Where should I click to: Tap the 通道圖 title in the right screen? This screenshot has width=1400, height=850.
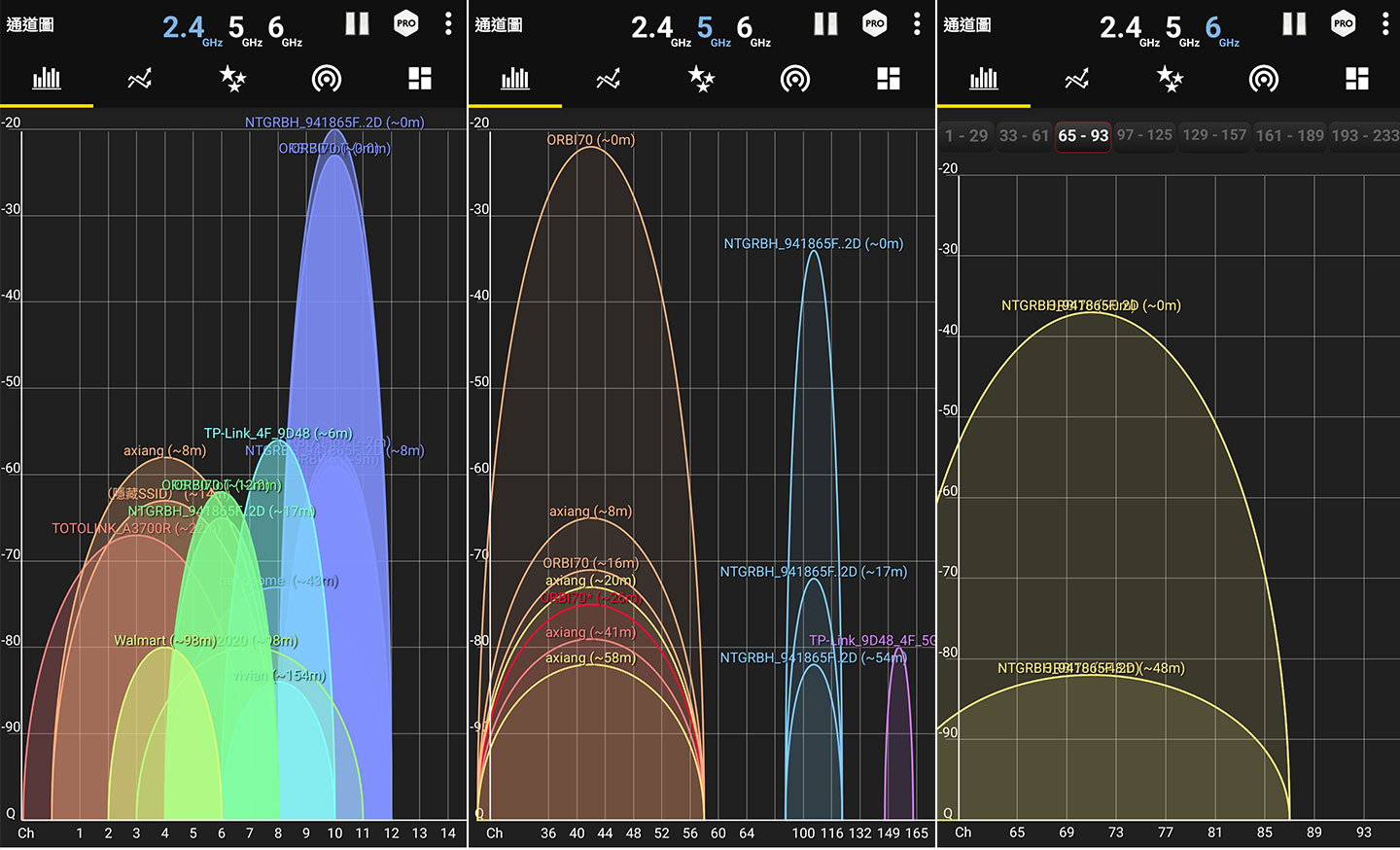[967, 24]
